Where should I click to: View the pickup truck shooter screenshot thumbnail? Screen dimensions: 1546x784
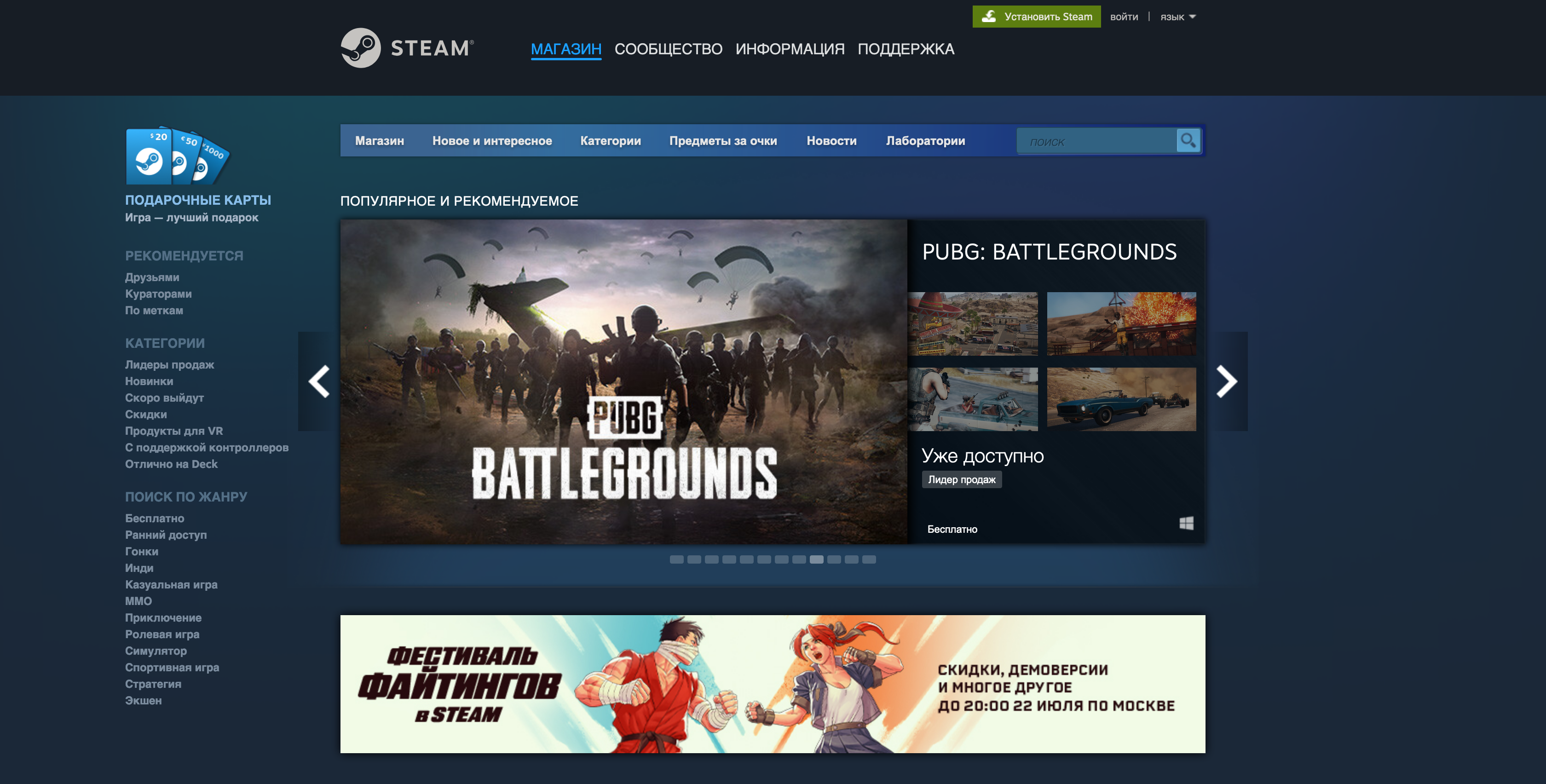(x=973, y=399)
